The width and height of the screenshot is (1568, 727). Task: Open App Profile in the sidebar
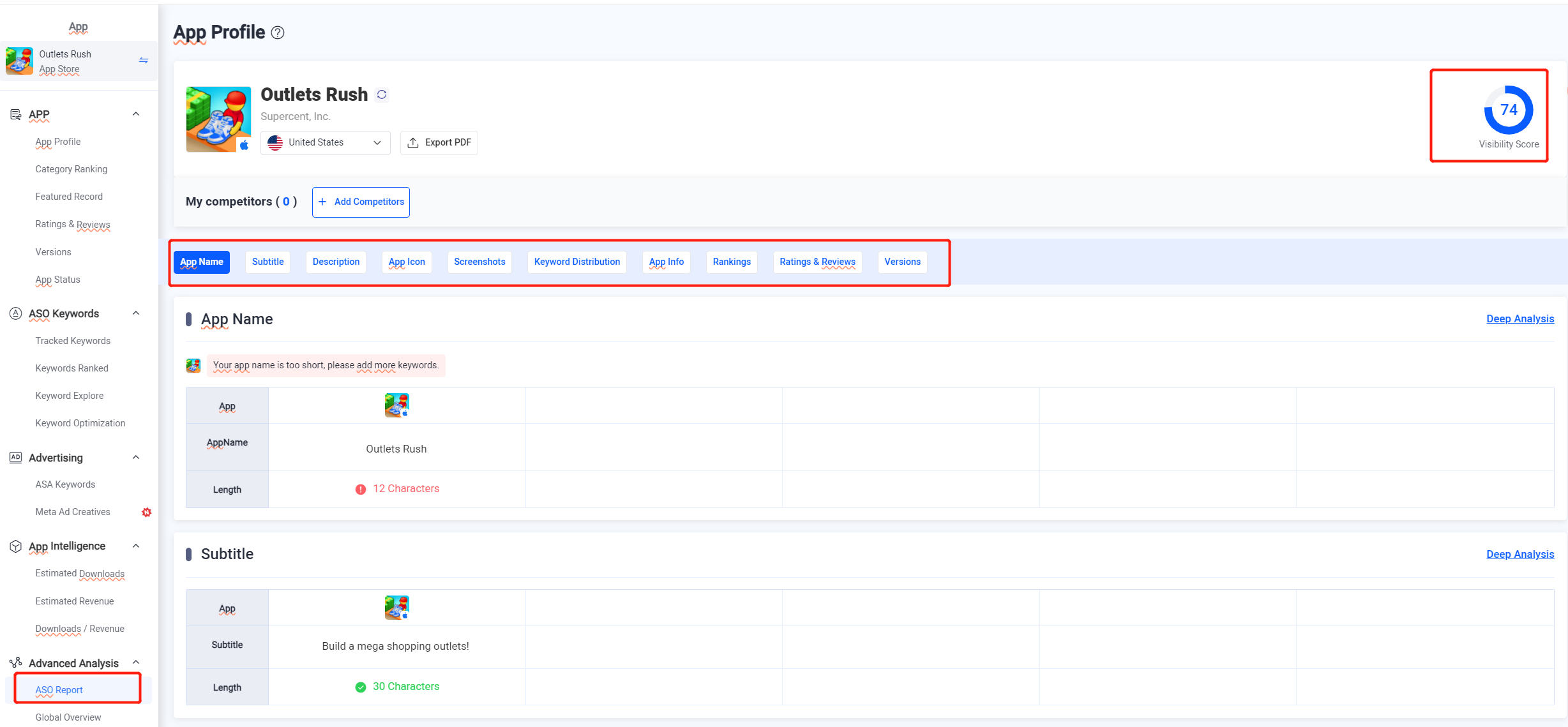(x=58, y=142)
